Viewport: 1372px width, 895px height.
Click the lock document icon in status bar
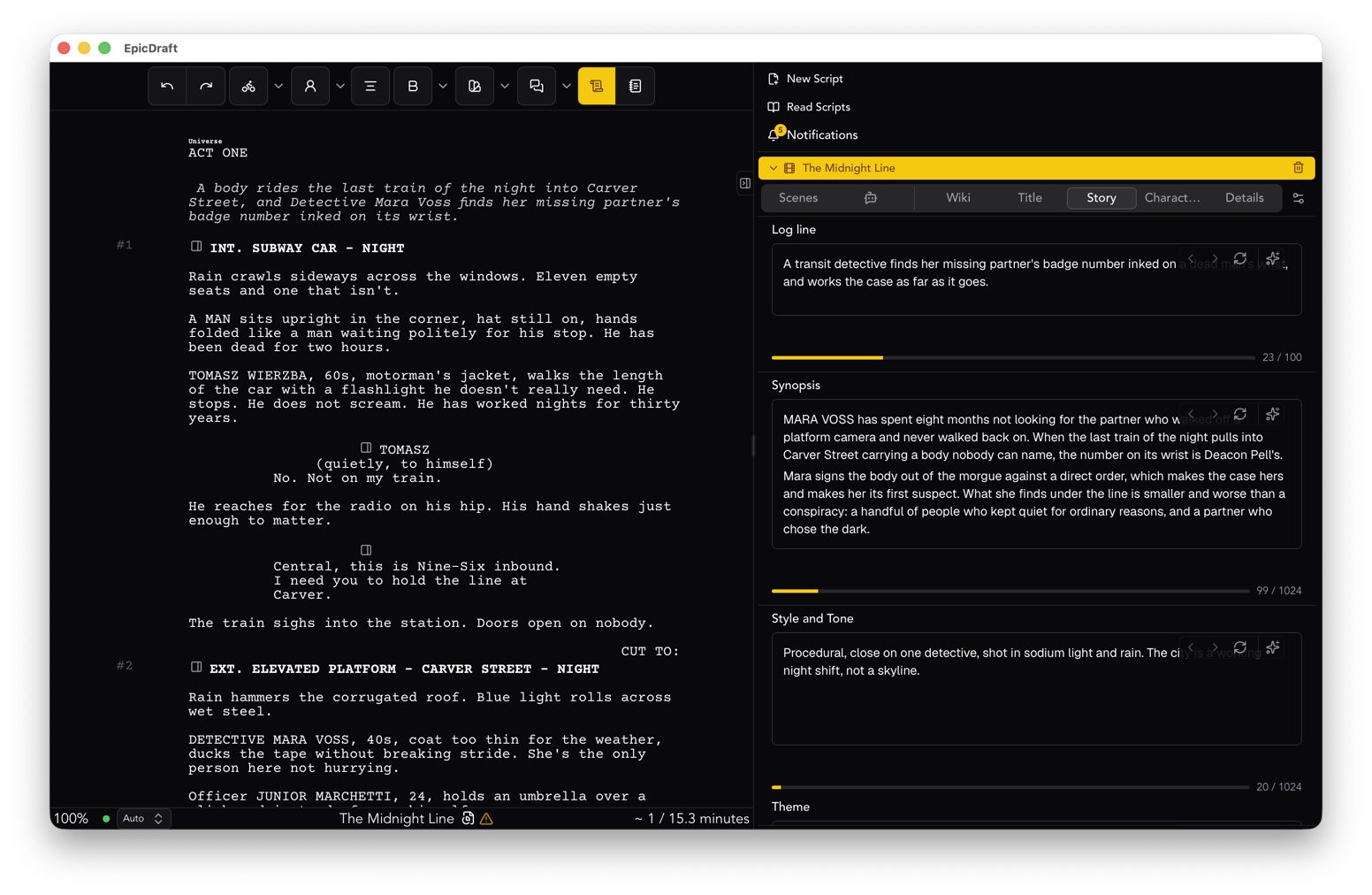(x=469, y=819)
